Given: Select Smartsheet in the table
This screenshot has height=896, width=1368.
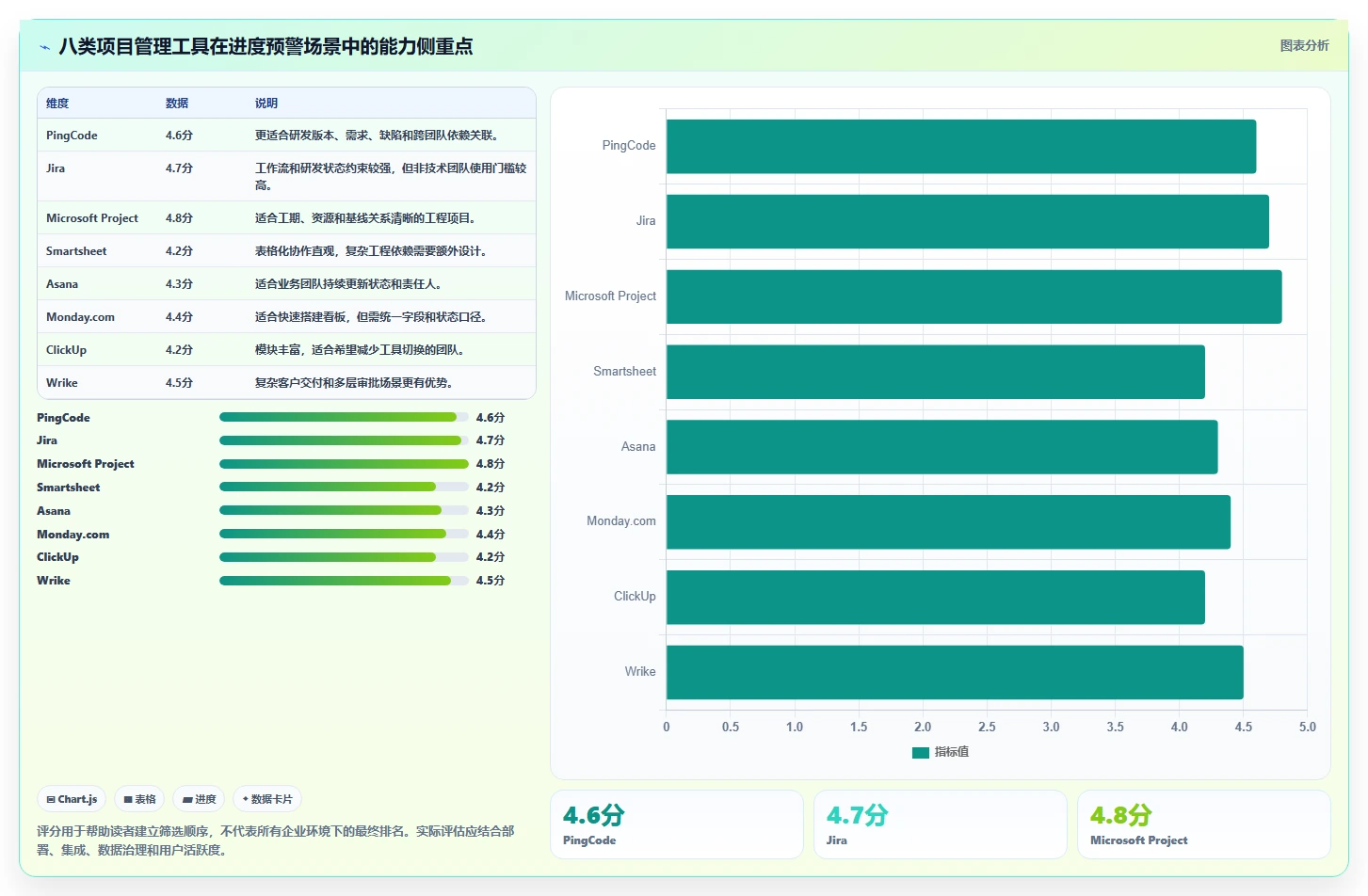Looking at the screenshot, I should (76, 251).
